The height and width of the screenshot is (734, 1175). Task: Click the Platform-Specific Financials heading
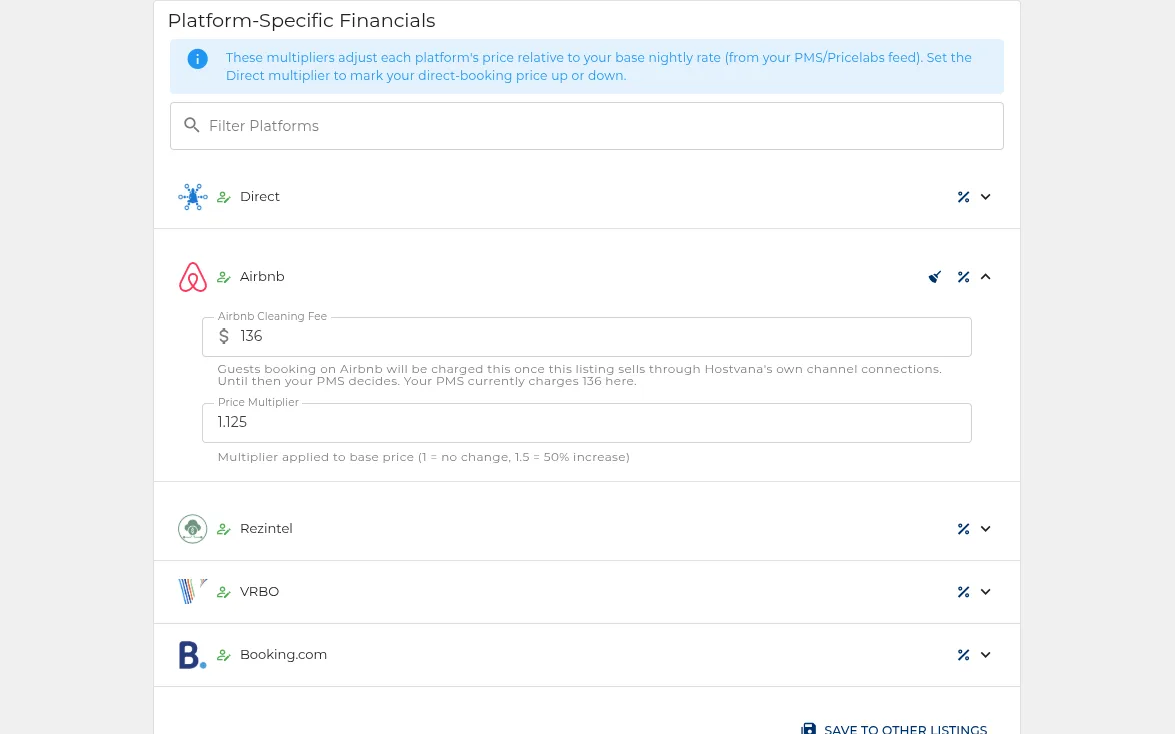301,20
